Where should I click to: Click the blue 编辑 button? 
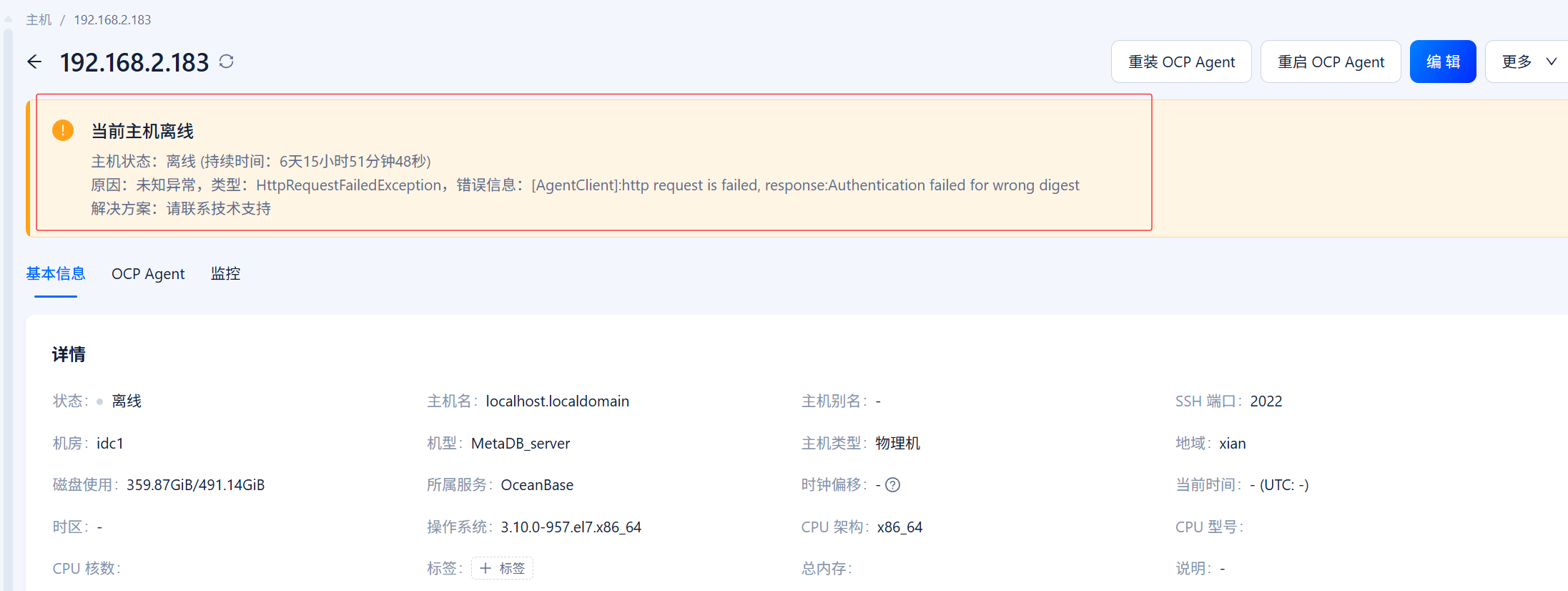pos(1443,62)
